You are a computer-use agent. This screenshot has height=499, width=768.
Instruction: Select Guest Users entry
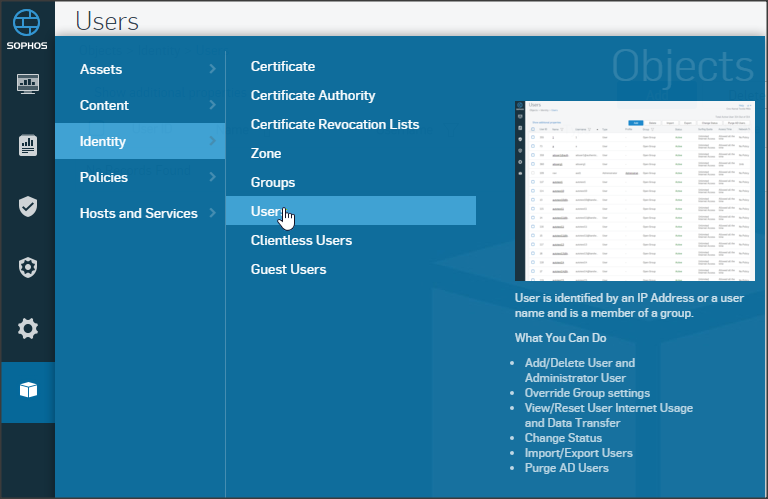coord(288,269)
